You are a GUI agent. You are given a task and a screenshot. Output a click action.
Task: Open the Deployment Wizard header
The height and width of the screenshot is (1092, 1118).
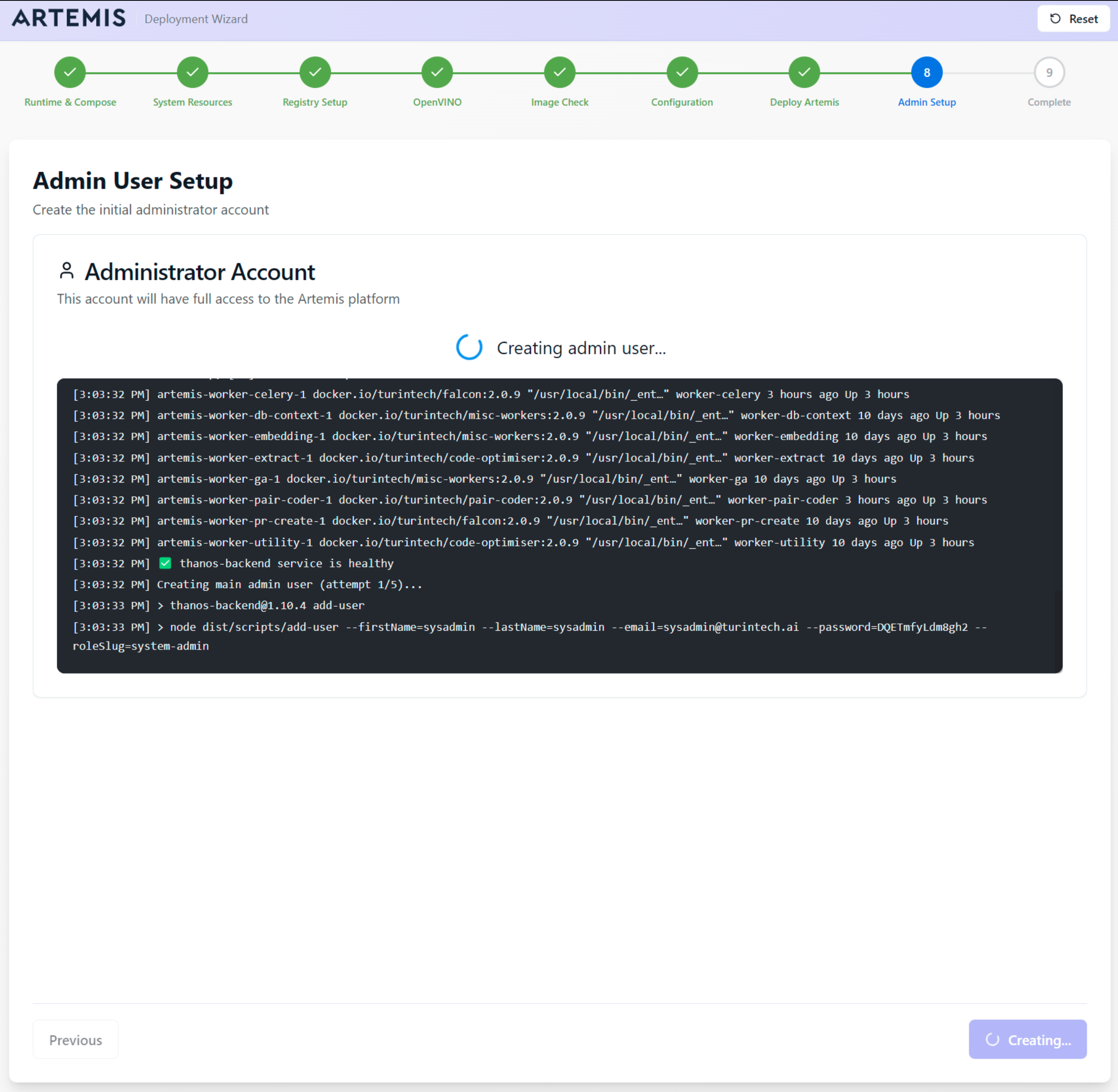click(x=196, y=19)
